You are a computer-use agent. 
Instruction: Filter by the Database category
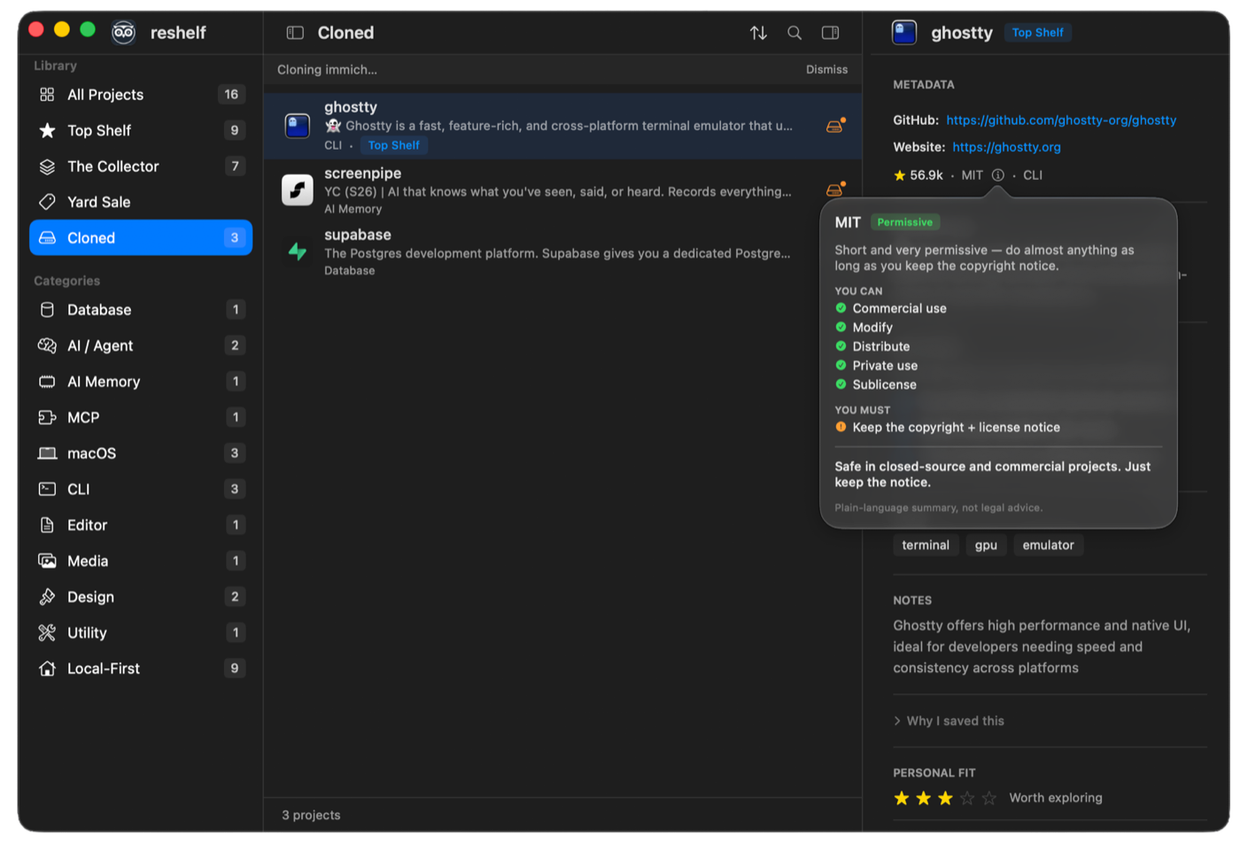tap(141, 310)
